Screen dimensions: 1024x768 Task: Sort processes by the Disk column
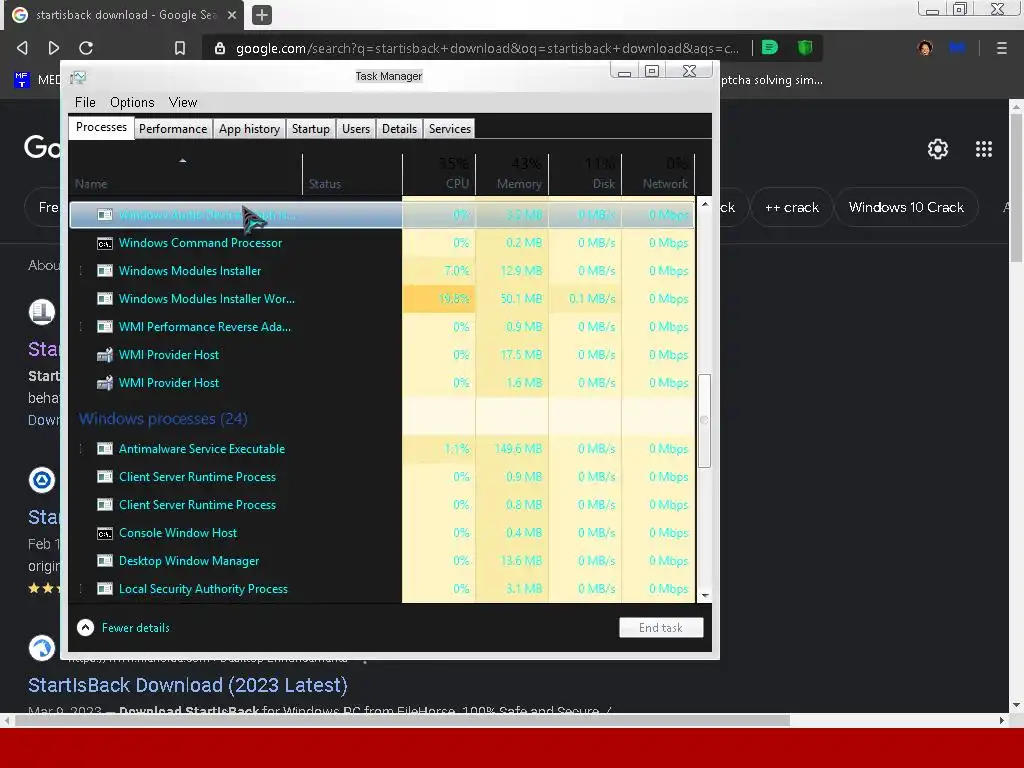[585, 174]
